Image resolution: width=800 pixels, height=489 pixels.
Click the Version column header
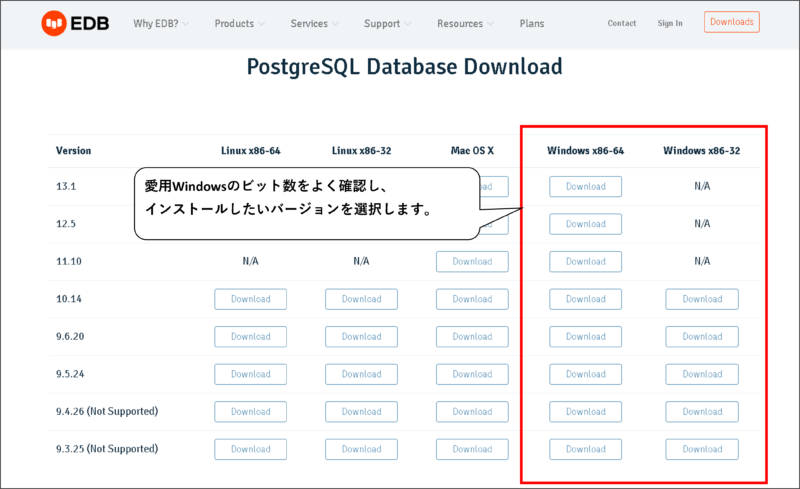(73, 151)
